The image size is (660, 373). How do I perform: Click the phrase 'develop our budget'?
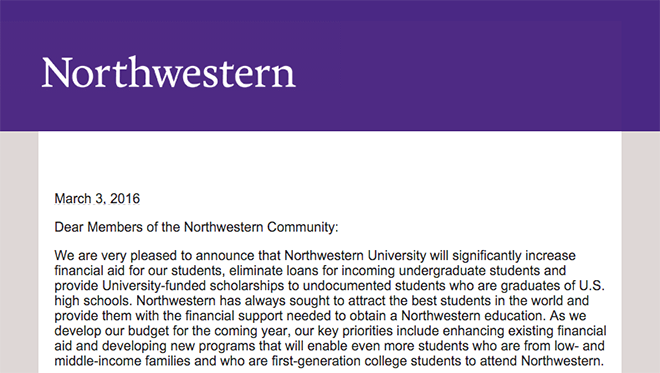(112, 331)
